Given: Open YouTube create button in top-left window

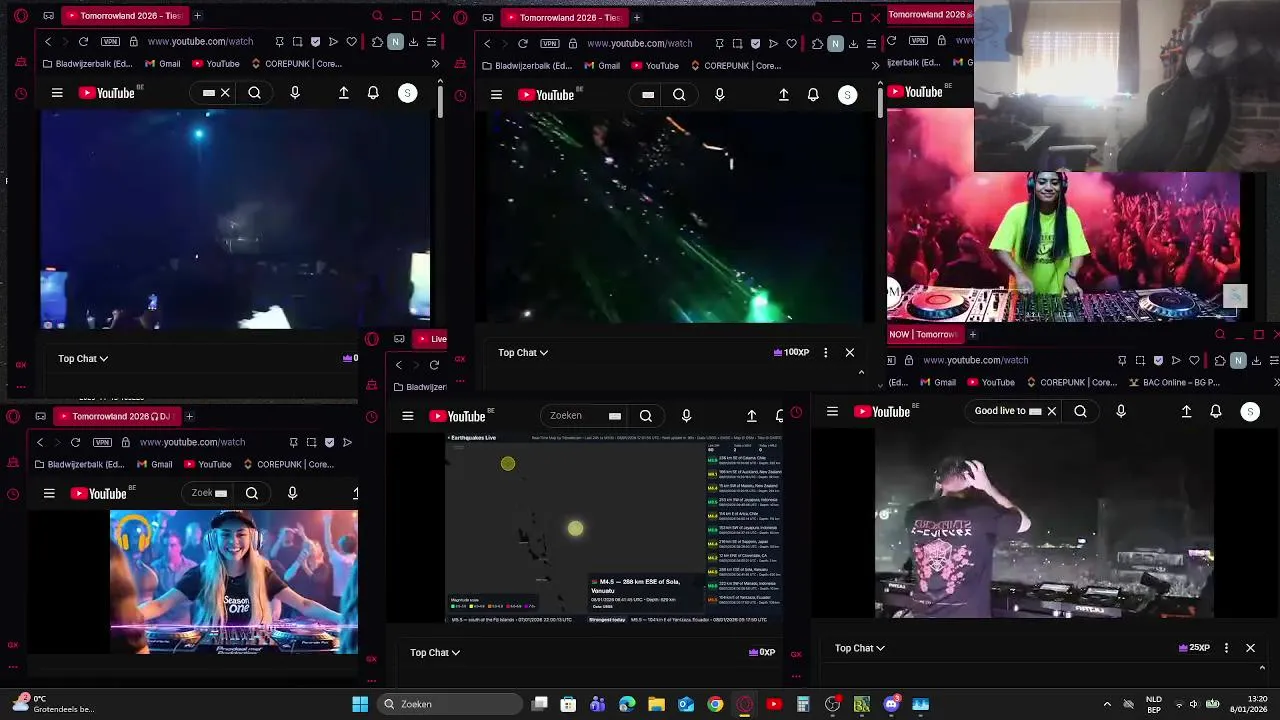Looking at the screenshot, I should (343, 93).
